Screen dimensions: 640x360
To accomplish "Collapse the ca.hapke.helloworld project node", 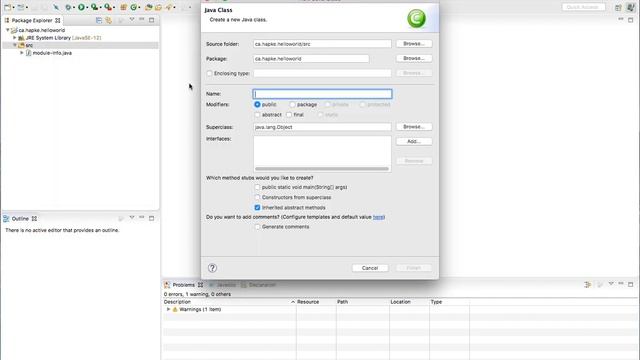I will pyautogui.click(x=7, y=30).
